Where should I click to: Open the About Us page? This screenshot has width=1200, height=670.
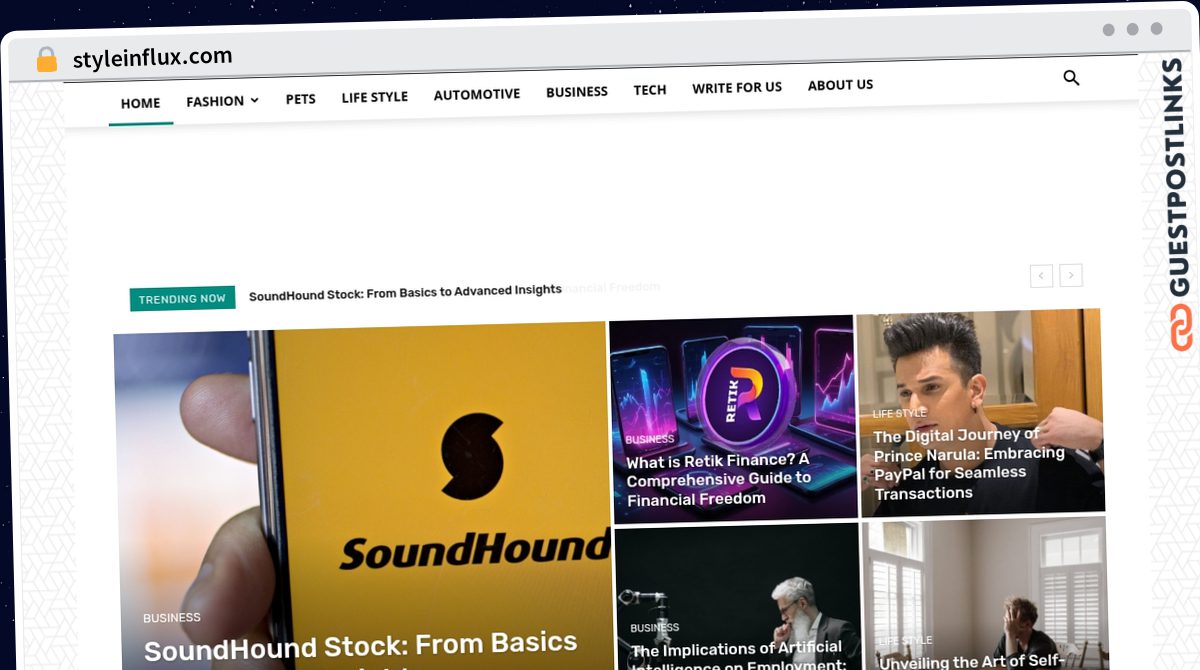click(840, 85)
